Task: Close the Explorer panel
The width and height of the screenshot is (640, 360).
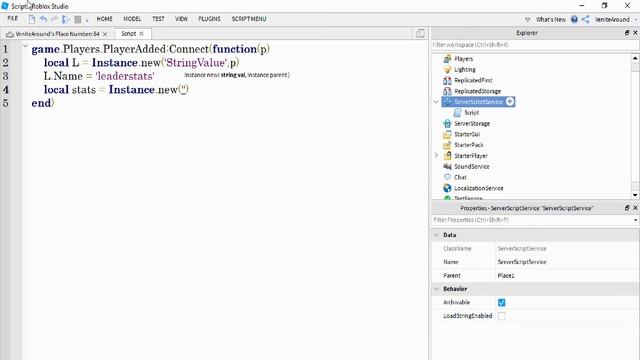Action: (635, 33)
